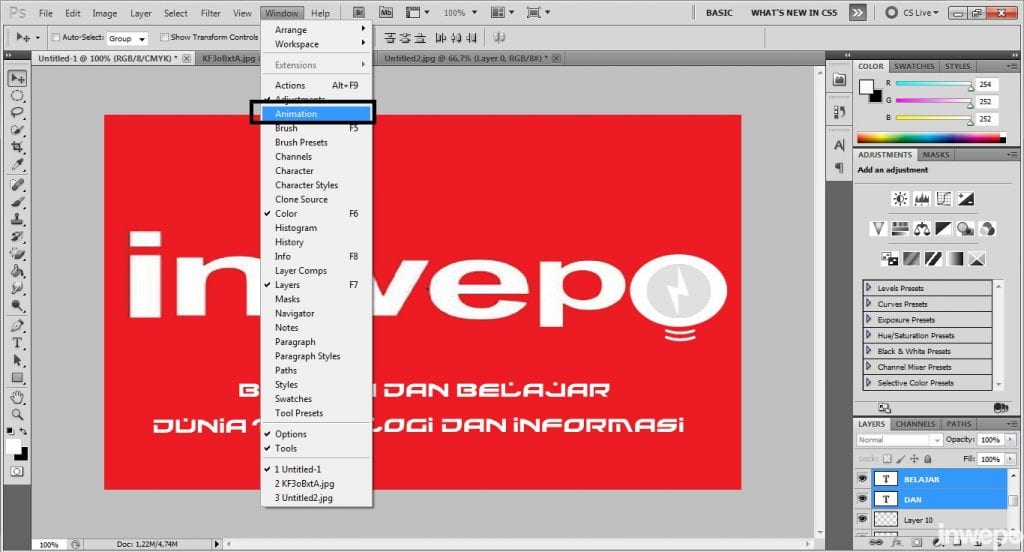The image size is (1024, 552).
Task: Switch to the Swatches tab
Action: (x=914, y=66)
